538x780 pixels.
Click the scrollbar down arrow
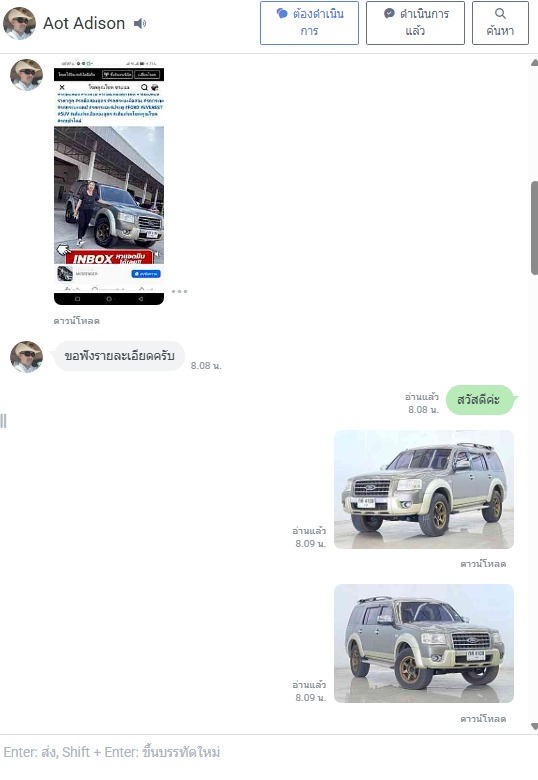[535, 726]
